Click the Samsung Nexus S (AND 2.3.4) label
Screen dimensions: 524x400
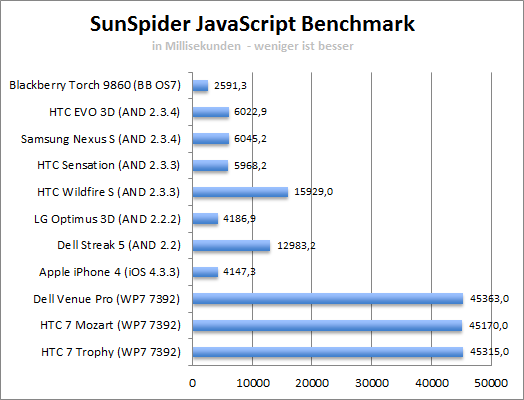[101, 139]
